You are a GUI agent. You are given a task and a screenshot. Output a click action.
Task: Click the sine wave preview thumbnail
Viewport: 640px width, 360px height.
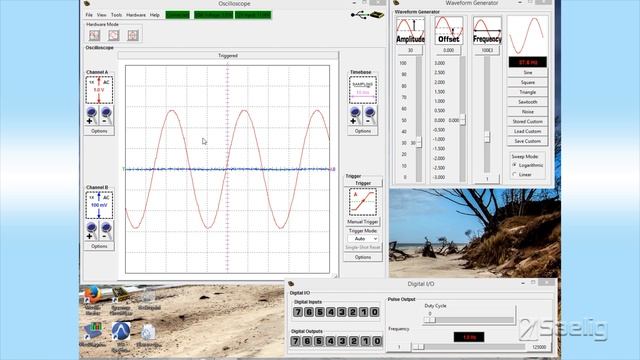[x=527, y=36]
